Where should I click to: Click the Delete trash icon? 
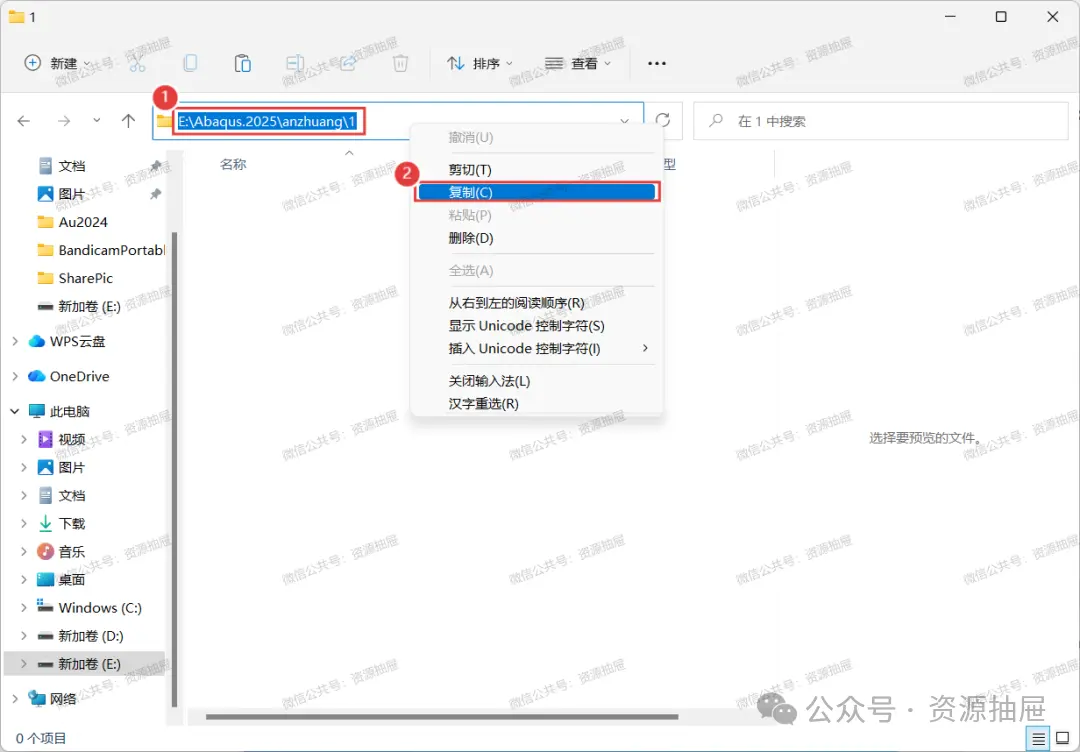(400, 63)
